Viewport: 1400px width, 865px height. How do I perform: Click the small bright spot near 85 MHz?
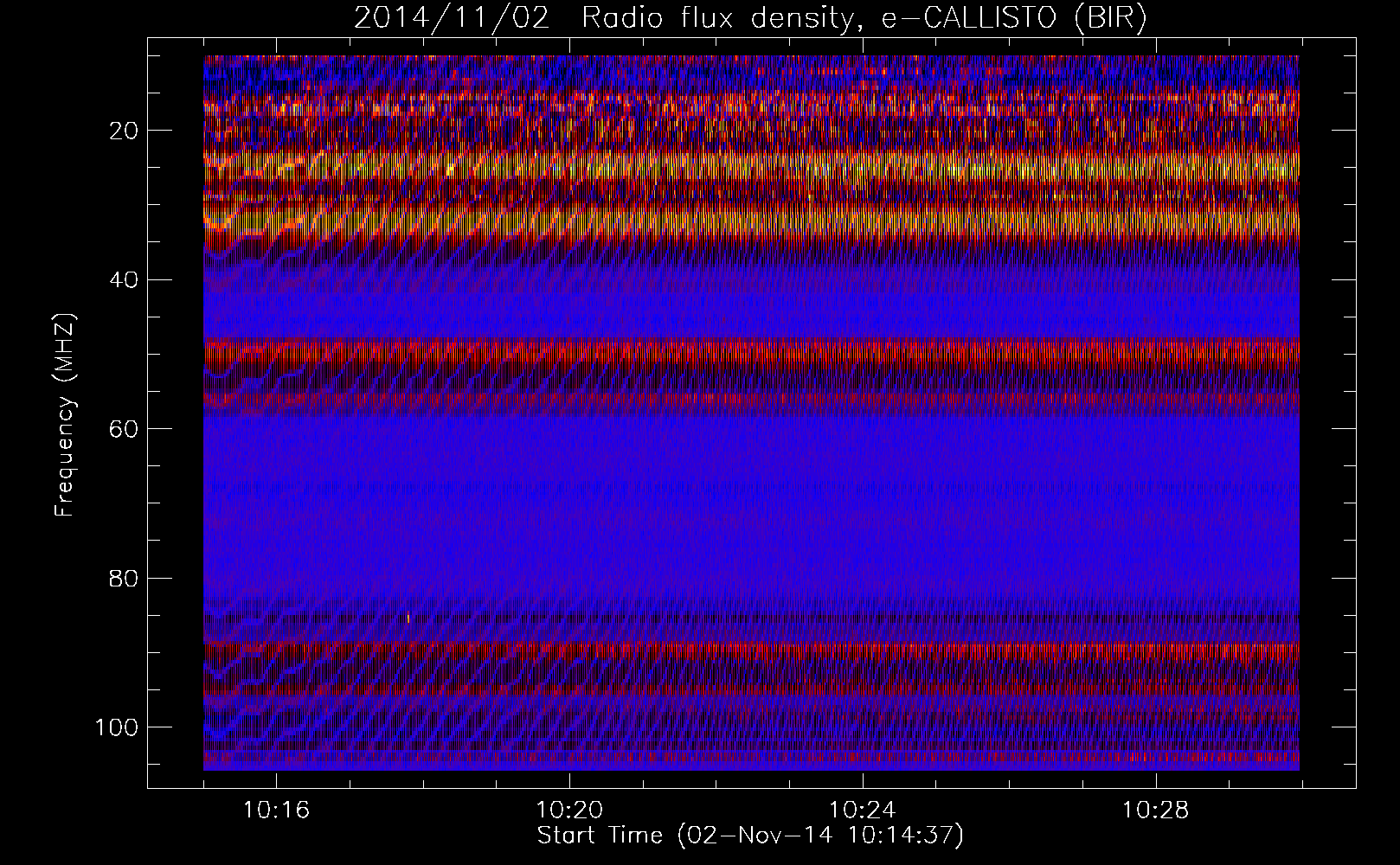pyautogui.click(x=408, y=618)
